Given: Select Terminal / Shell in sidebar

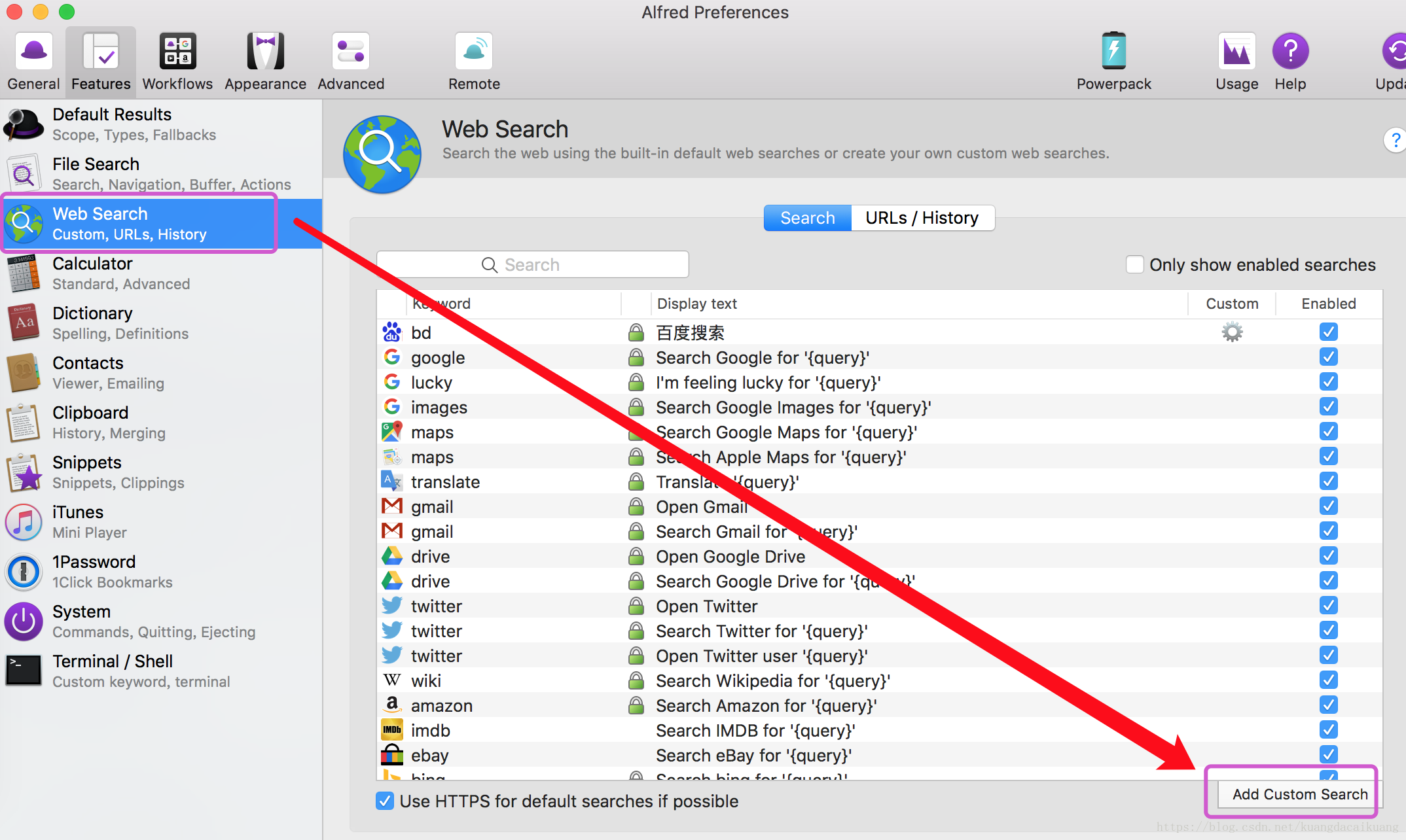Looking at the screenshot, I should (x=161, y=671).
